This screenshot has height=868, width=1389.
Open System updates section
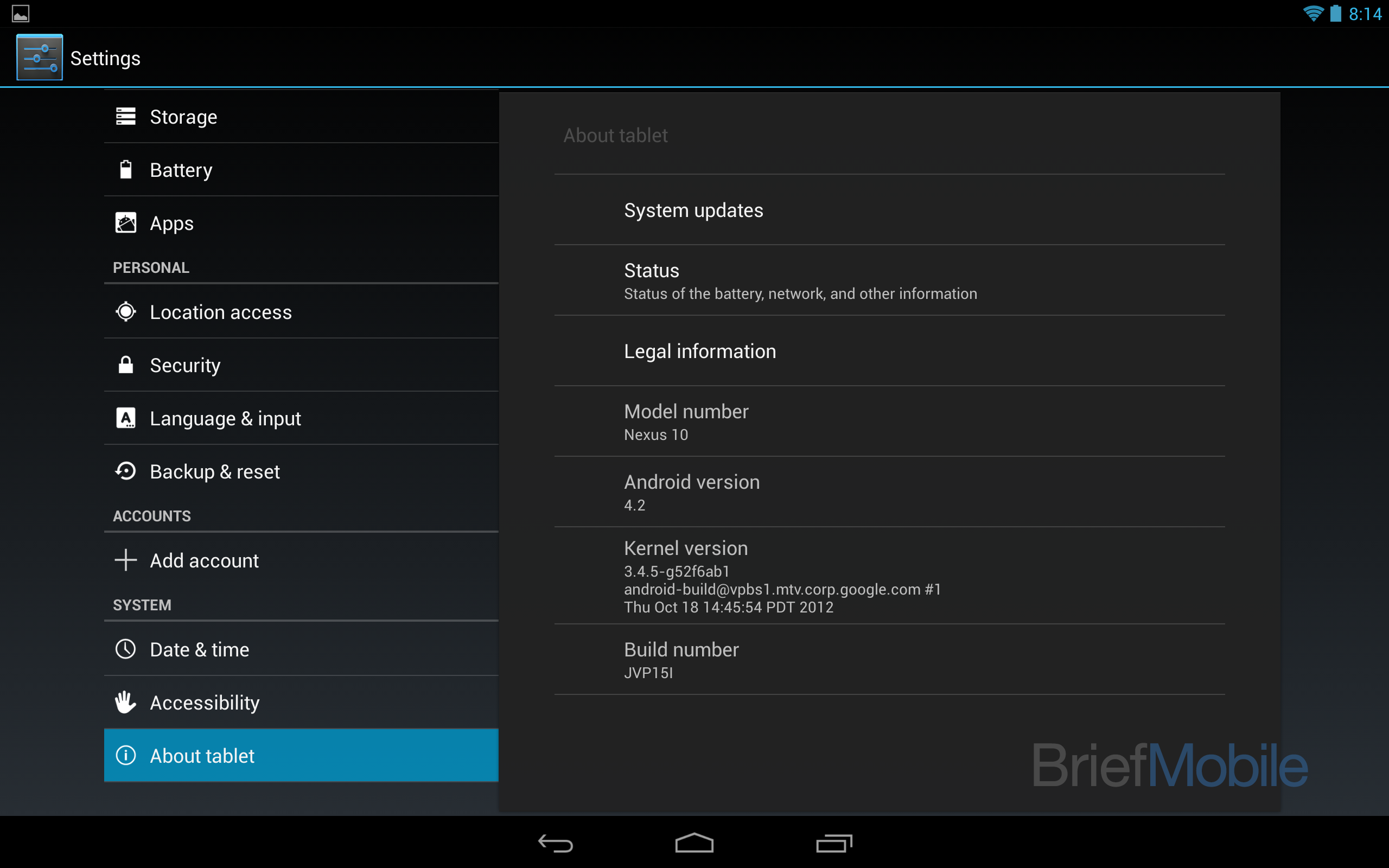693,210
